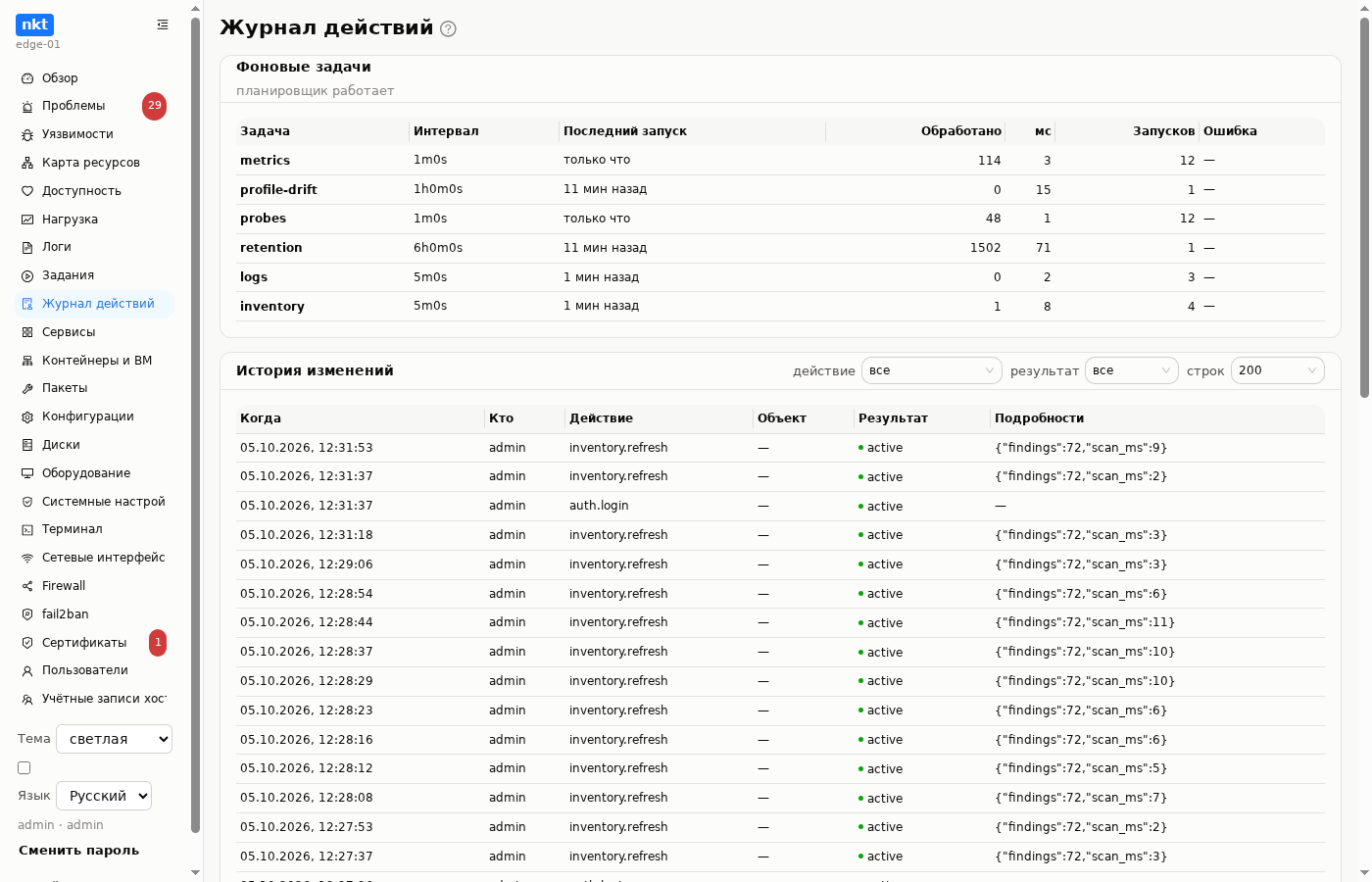1372x882 pixels.
Task: Click the Сетевые интерфейсы wifi icon
Action: (27, 558)
